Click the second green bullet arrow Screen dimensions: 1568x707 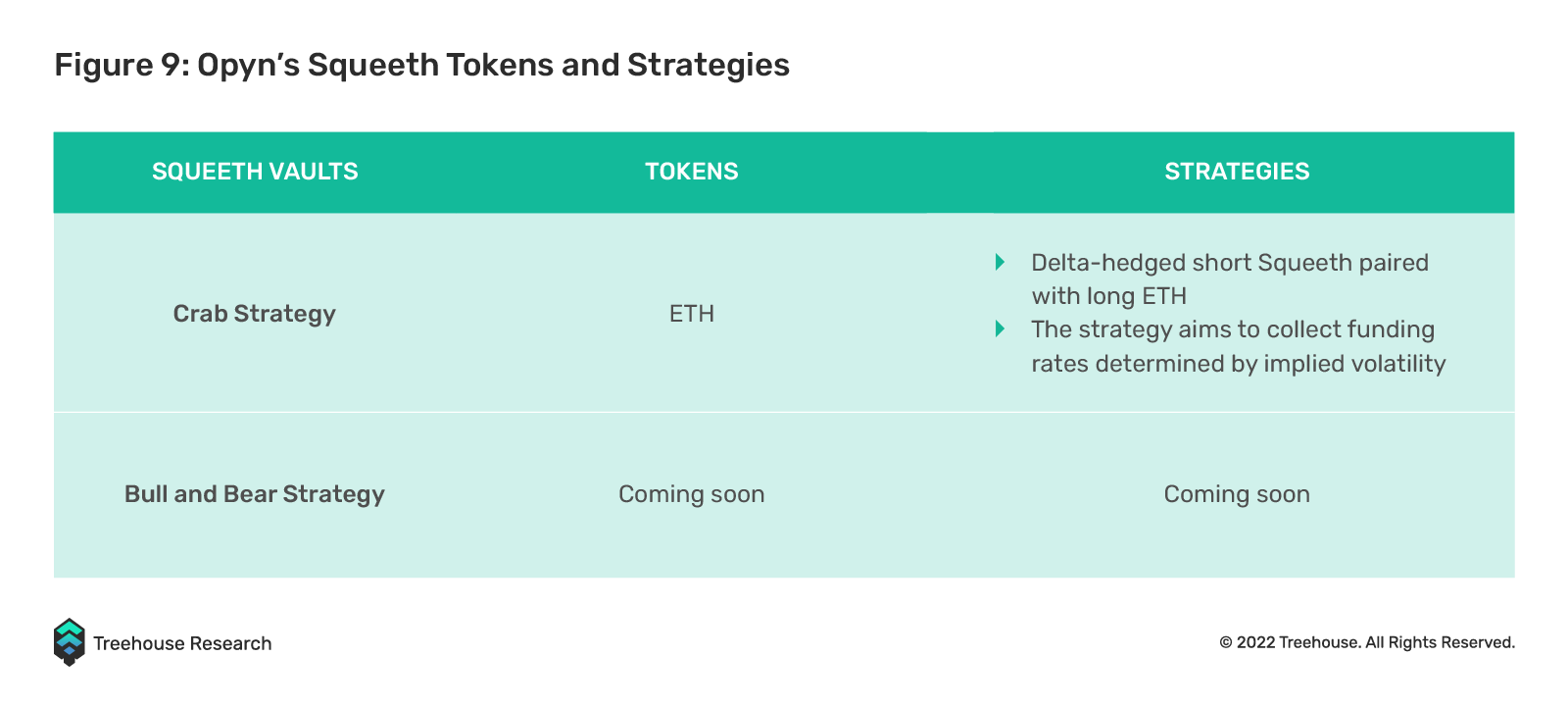1000,328
